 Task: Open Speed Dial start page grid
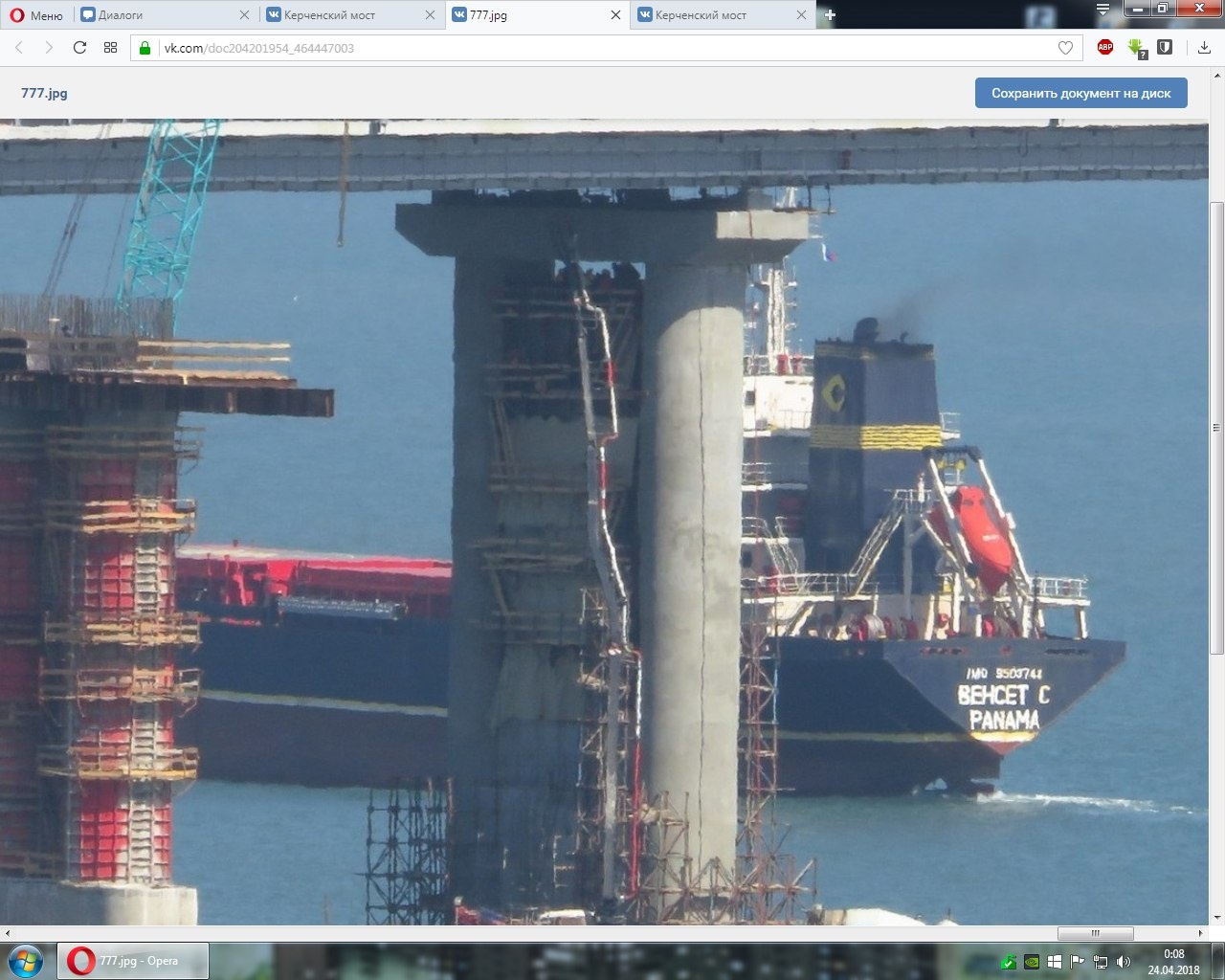110,48
